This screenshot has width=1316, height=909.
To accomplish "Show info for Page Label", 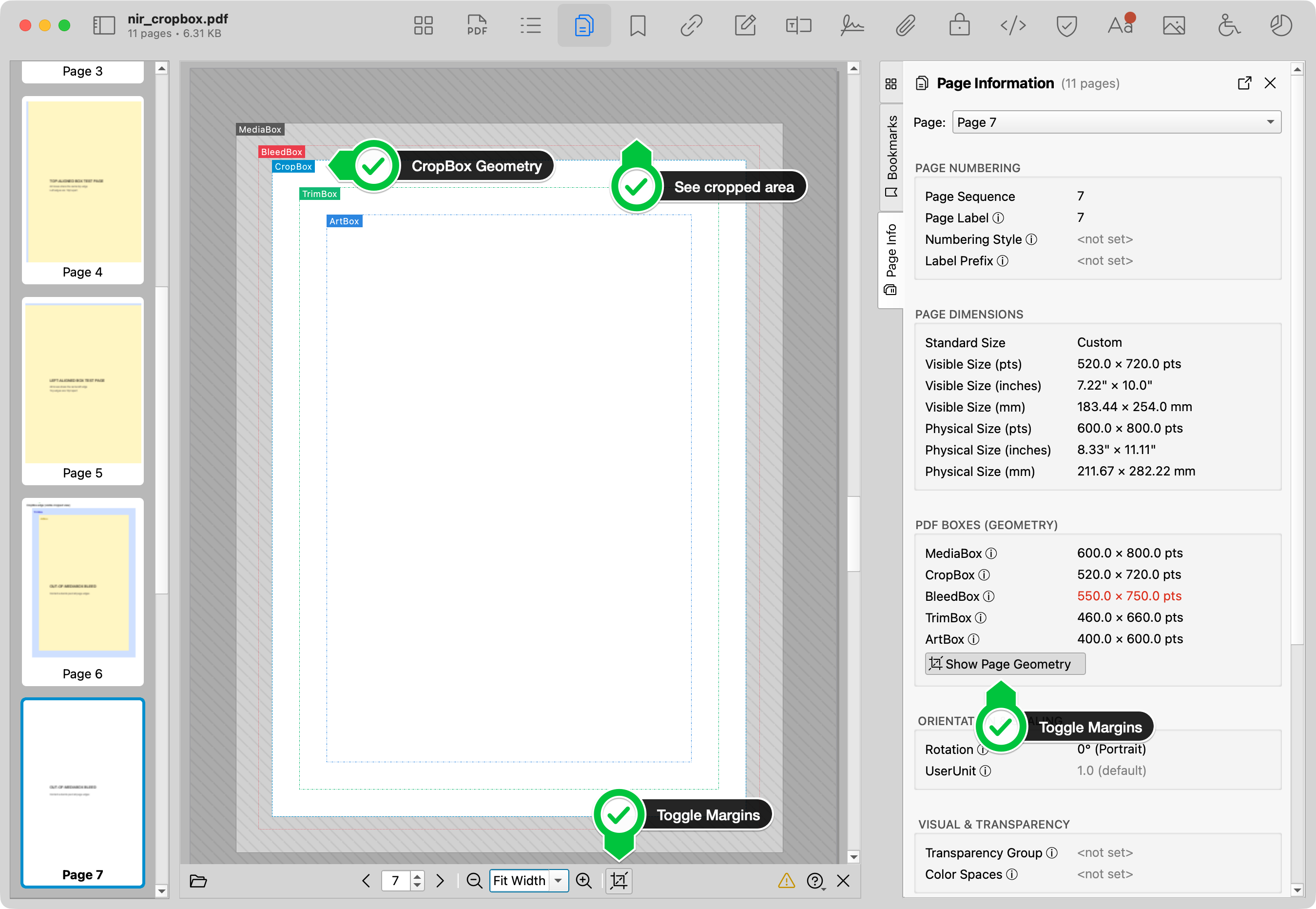I will 998,218.
